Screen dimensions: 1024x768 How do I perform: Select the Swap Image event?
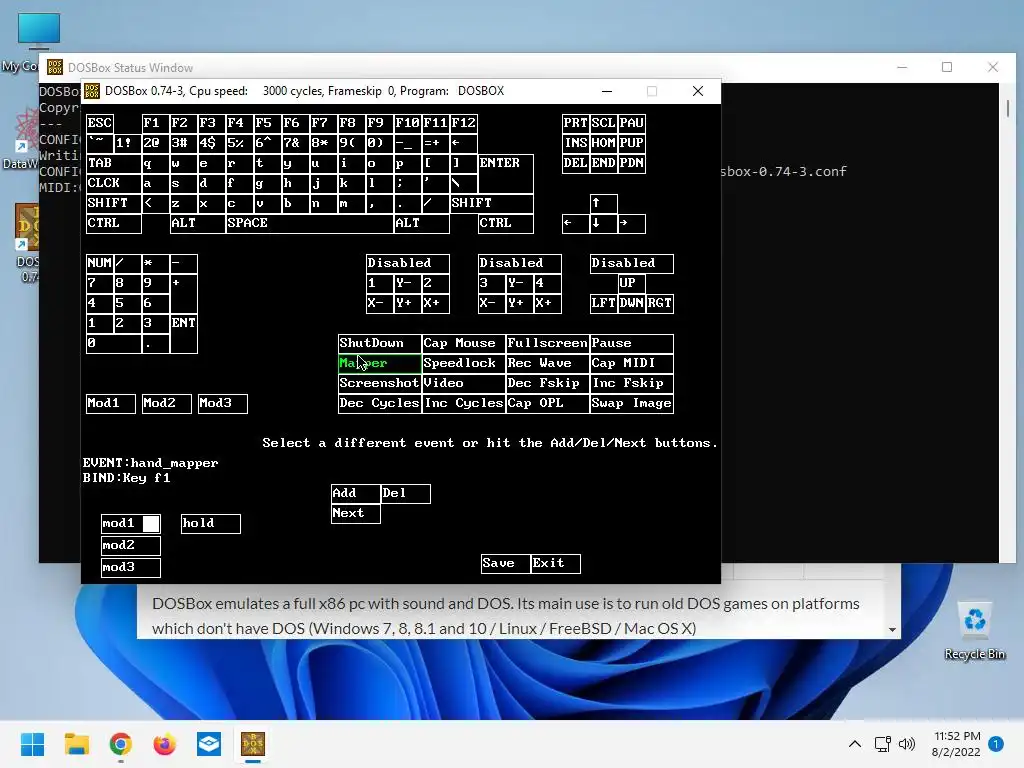[632, 404]
